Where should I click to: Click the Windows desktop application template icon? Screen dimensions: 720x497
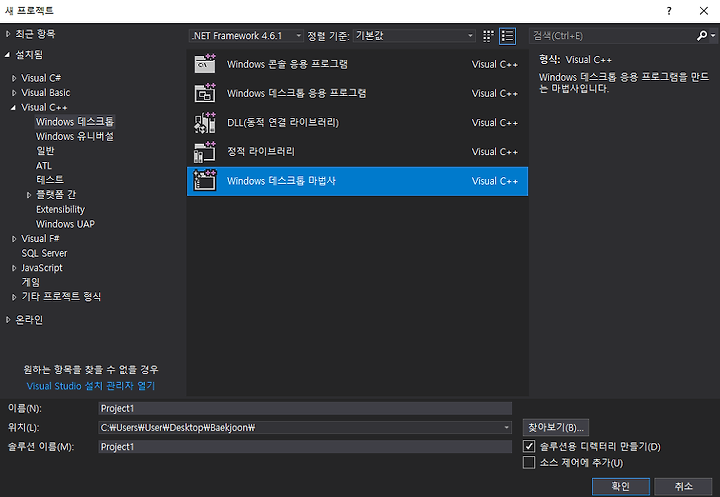[x=205, y=93]
